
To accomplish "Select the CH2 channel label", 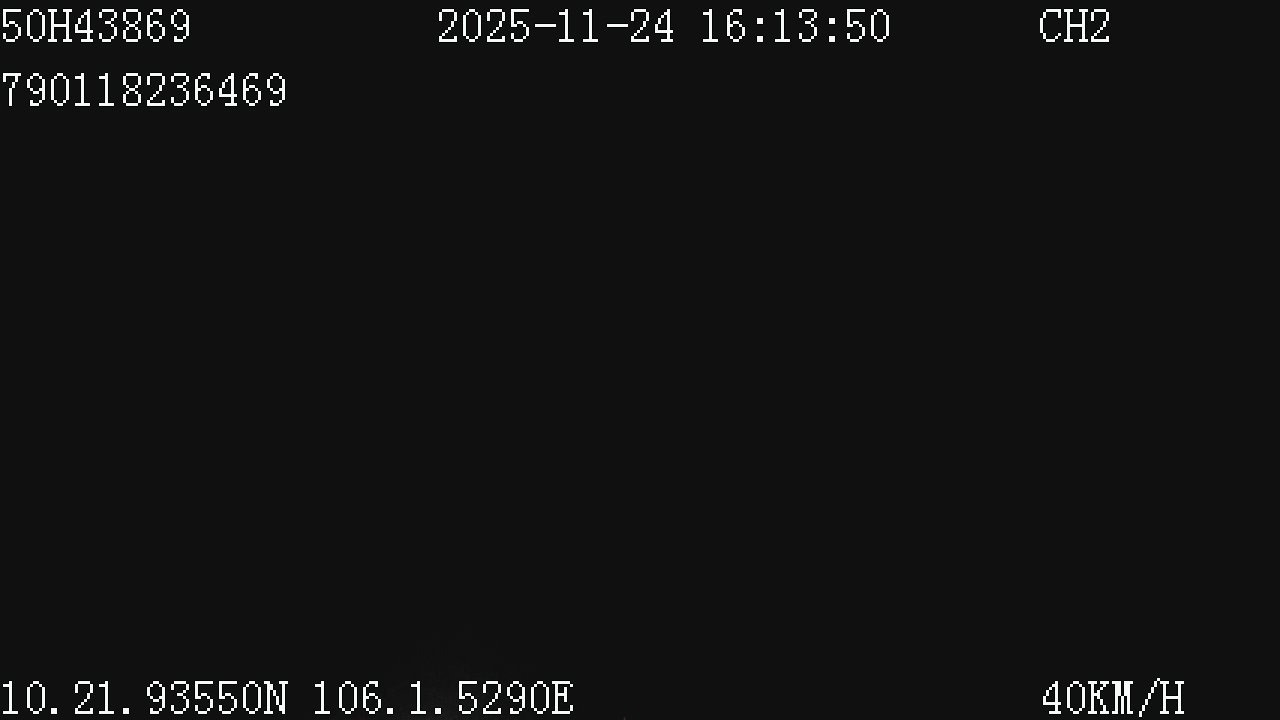I will point(1075,27).
